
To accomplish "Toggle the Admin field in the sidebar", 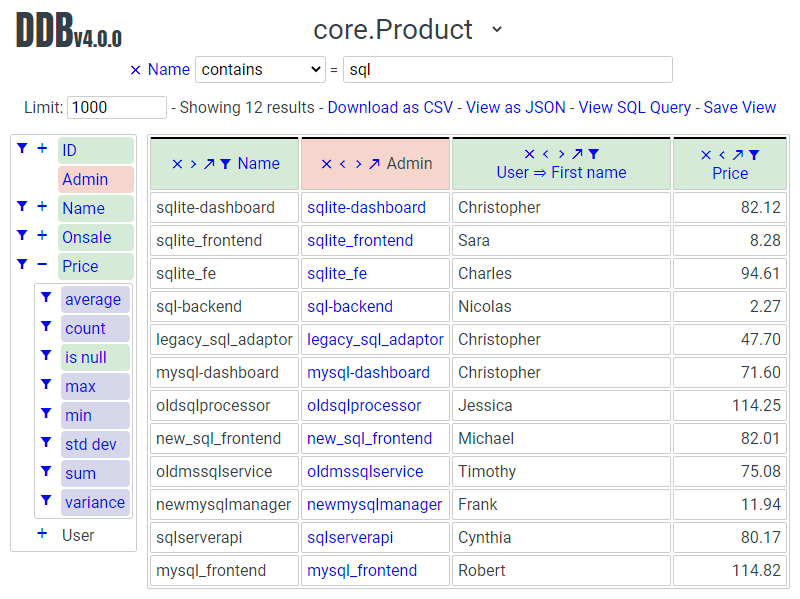I will coord(85,180).
